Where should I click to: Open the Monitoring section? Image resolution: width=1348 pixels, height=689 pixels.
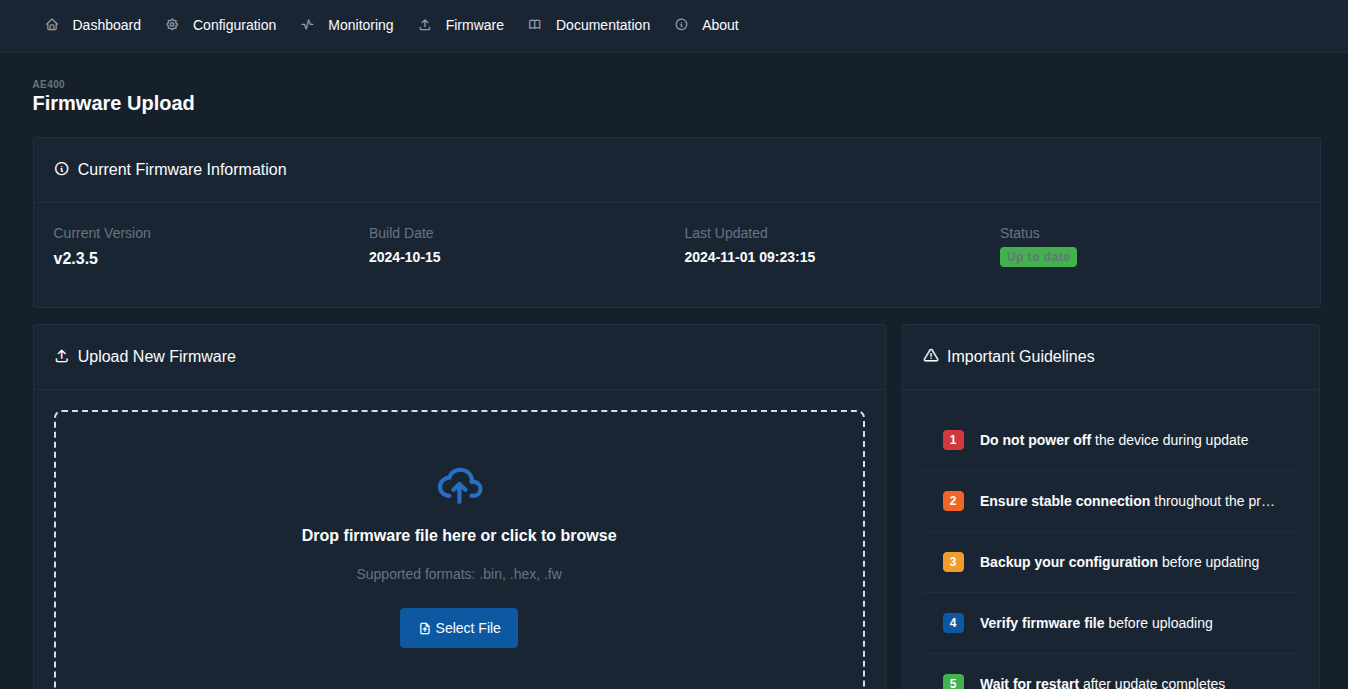[360, 25]
